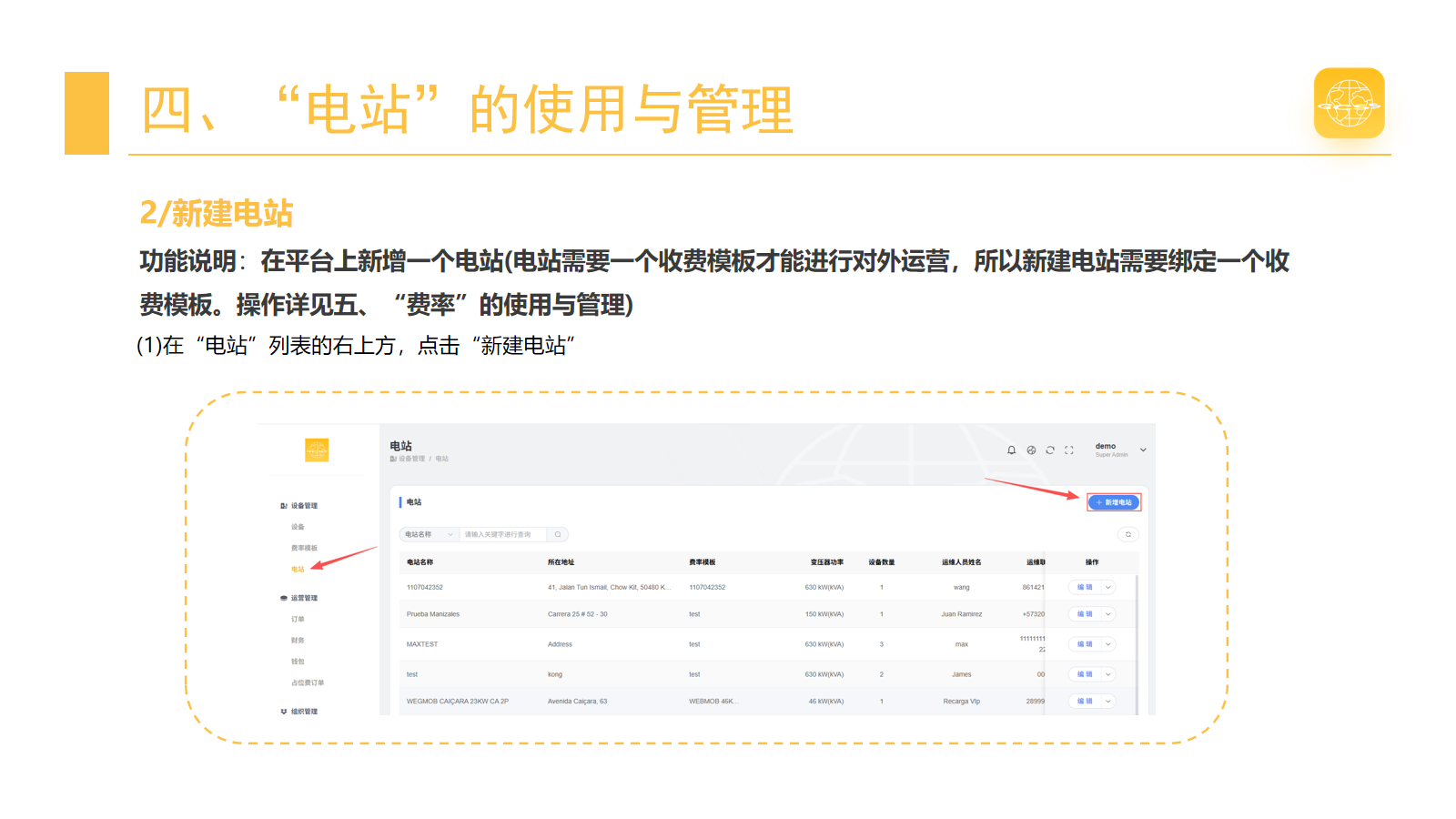The height and width of the screenshot is (819, 1456).
Task: Click the table vertical scrollbar
Action: [1137, 644]
